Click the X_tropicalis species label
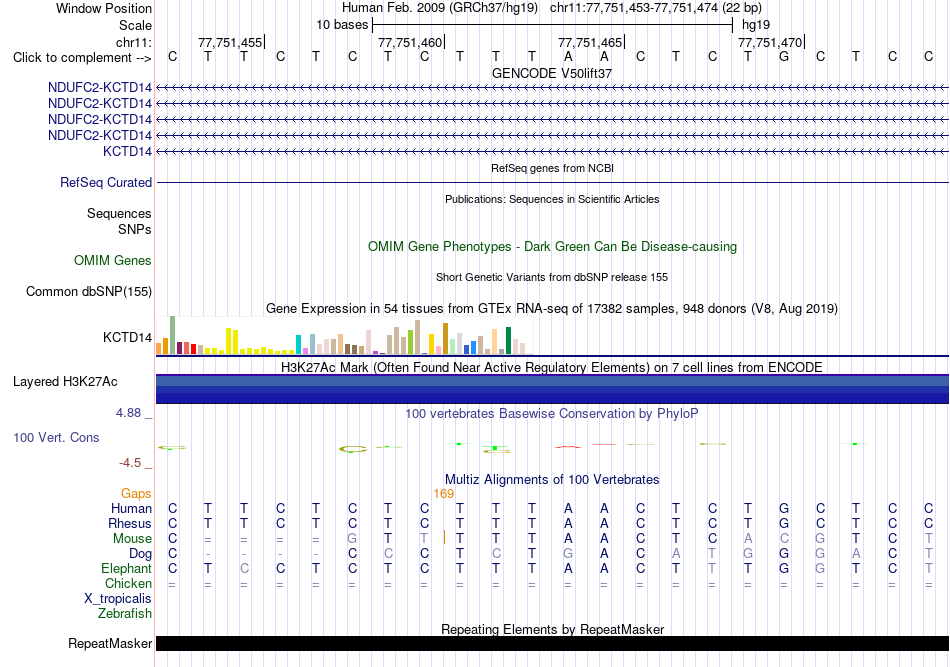This screenshot has height=667, width=950. 118,599
